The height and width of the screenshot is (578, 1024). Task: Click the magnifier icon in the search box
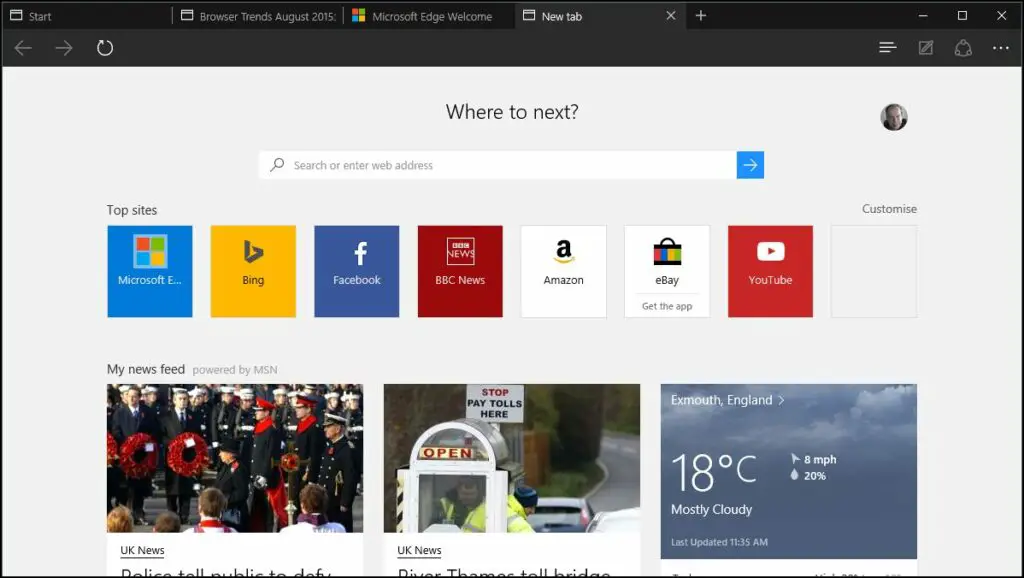(278, 165)
